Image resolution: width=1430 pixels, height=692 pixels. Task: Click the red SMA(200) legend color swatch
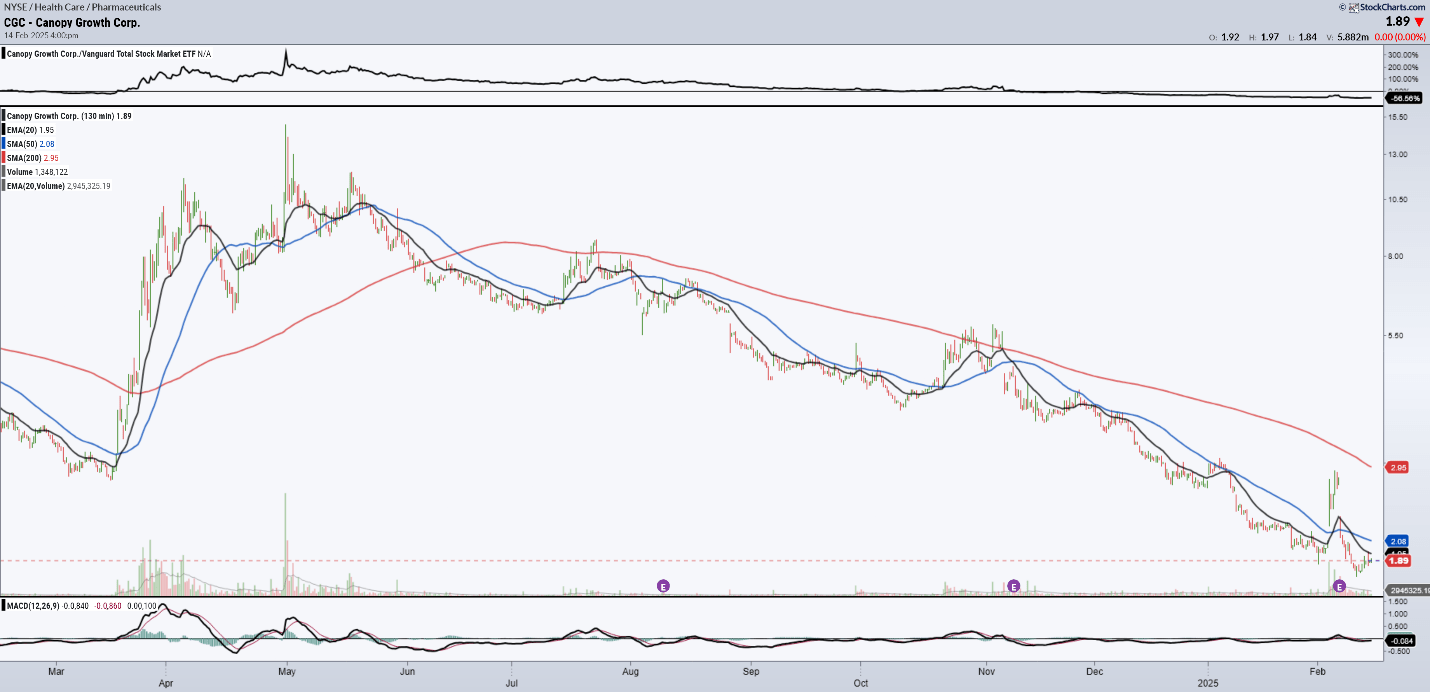pyautogui.click(x=4, y=158)
